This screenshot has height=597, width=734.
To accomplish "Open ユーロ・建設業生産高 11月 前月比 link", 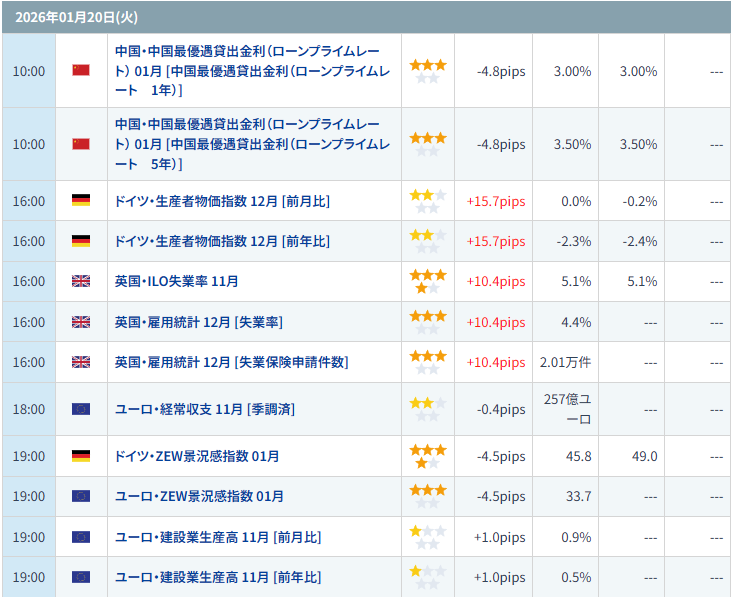I will click(x=218, y=537).
